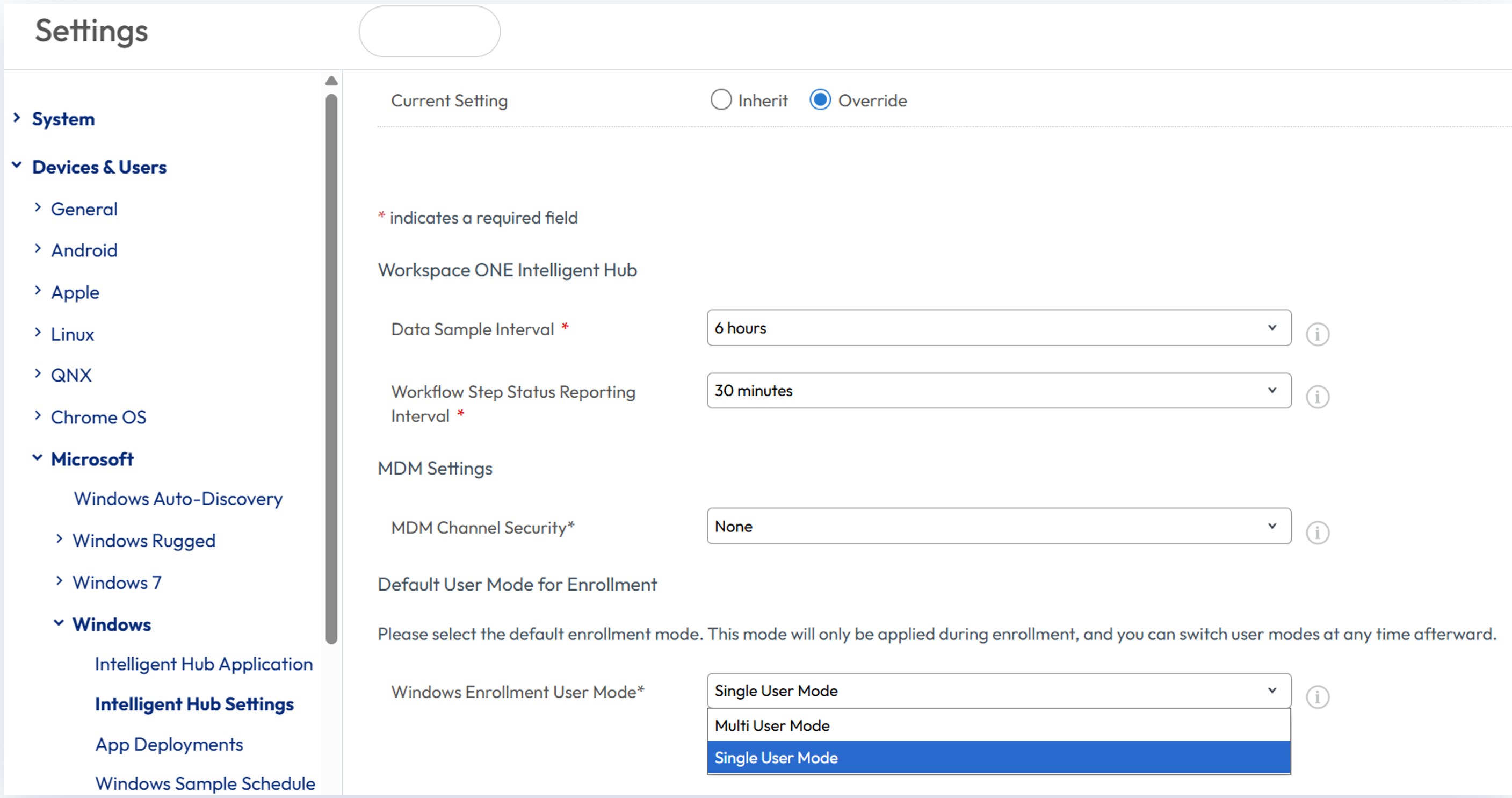Select the Inherit radio button
This screenshot has height=798, width=1512.
point(721,100)
